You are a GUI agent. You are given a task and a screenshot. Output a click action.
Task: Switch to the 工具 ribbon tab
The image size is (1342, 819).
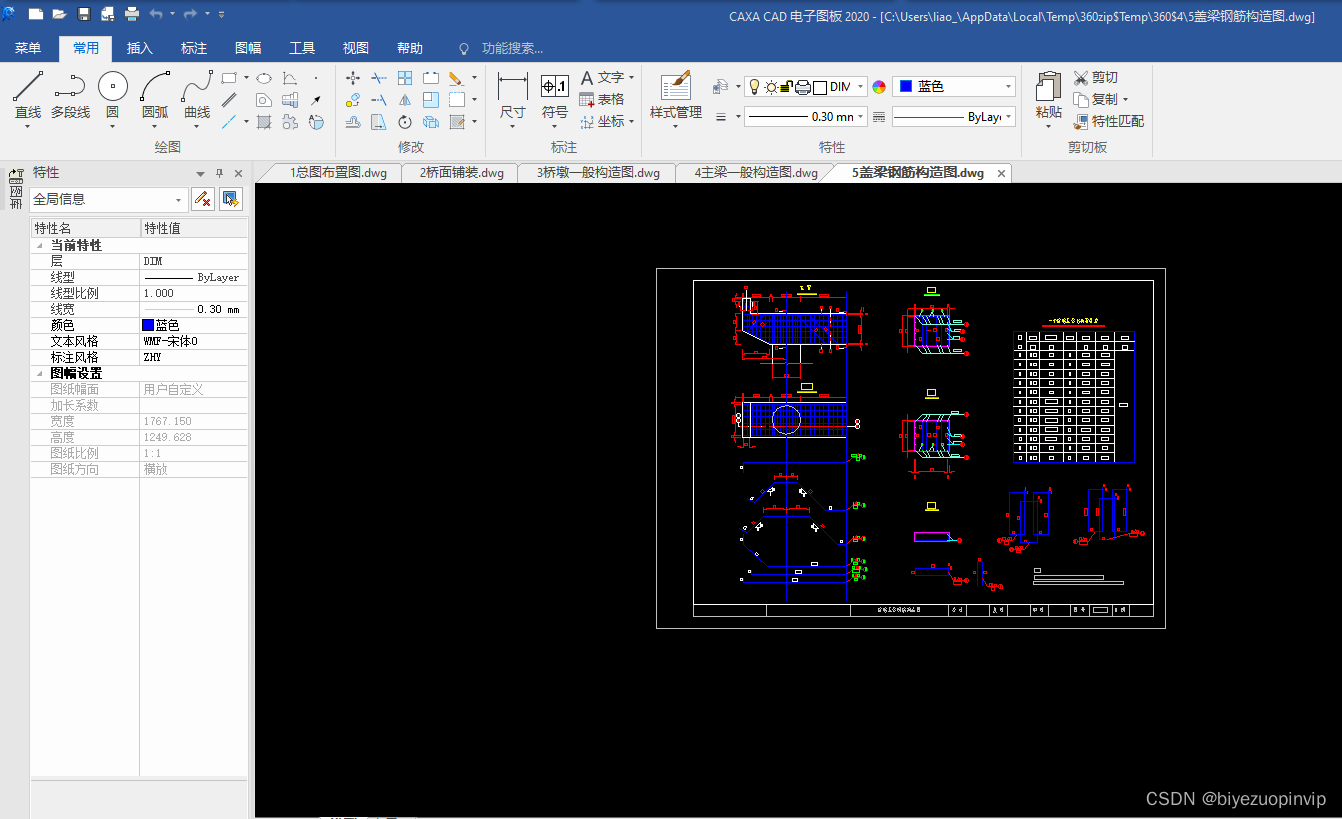tap(302, 48)
